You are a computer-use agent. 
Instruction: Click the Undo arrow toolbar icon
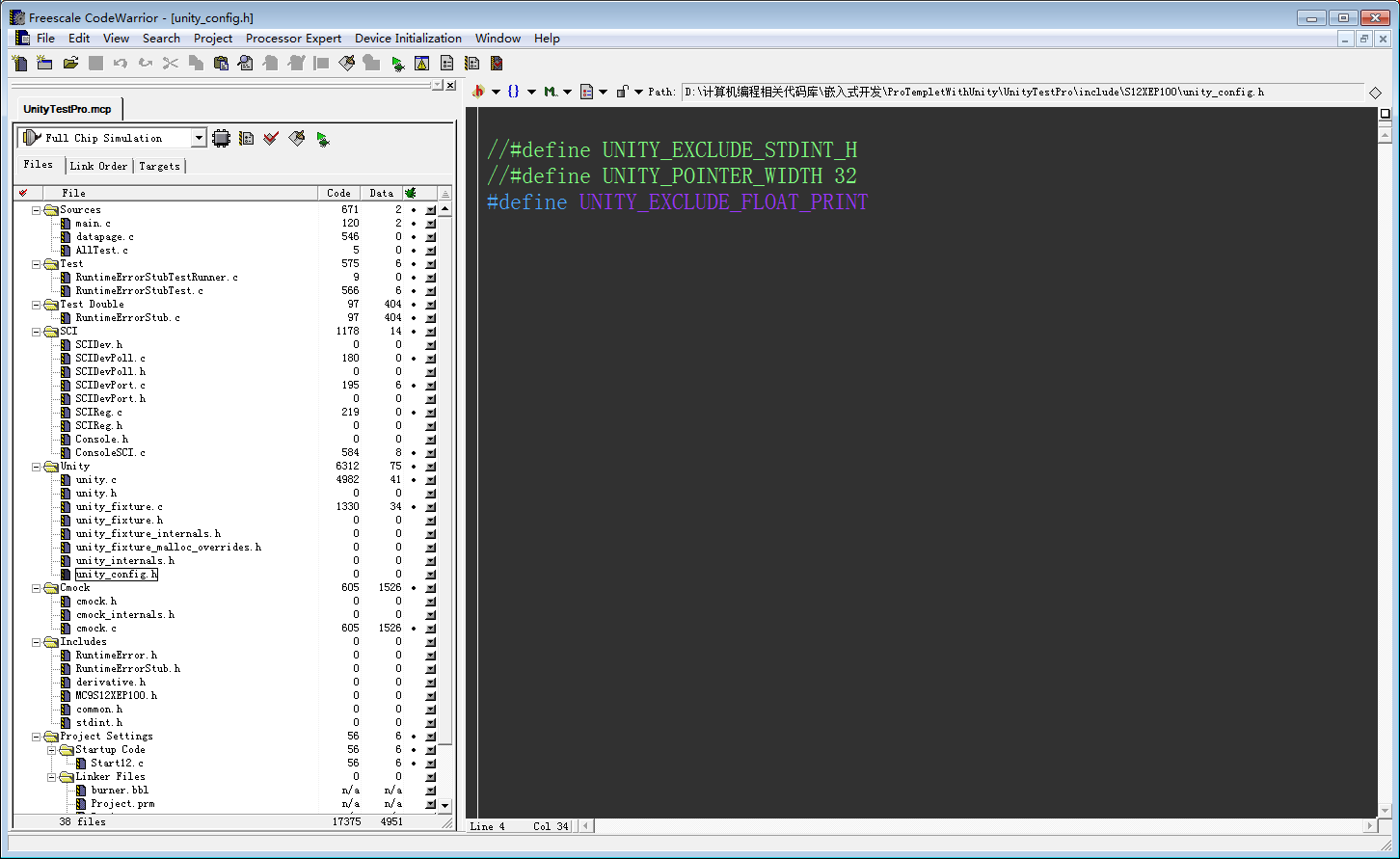(121, 64)
